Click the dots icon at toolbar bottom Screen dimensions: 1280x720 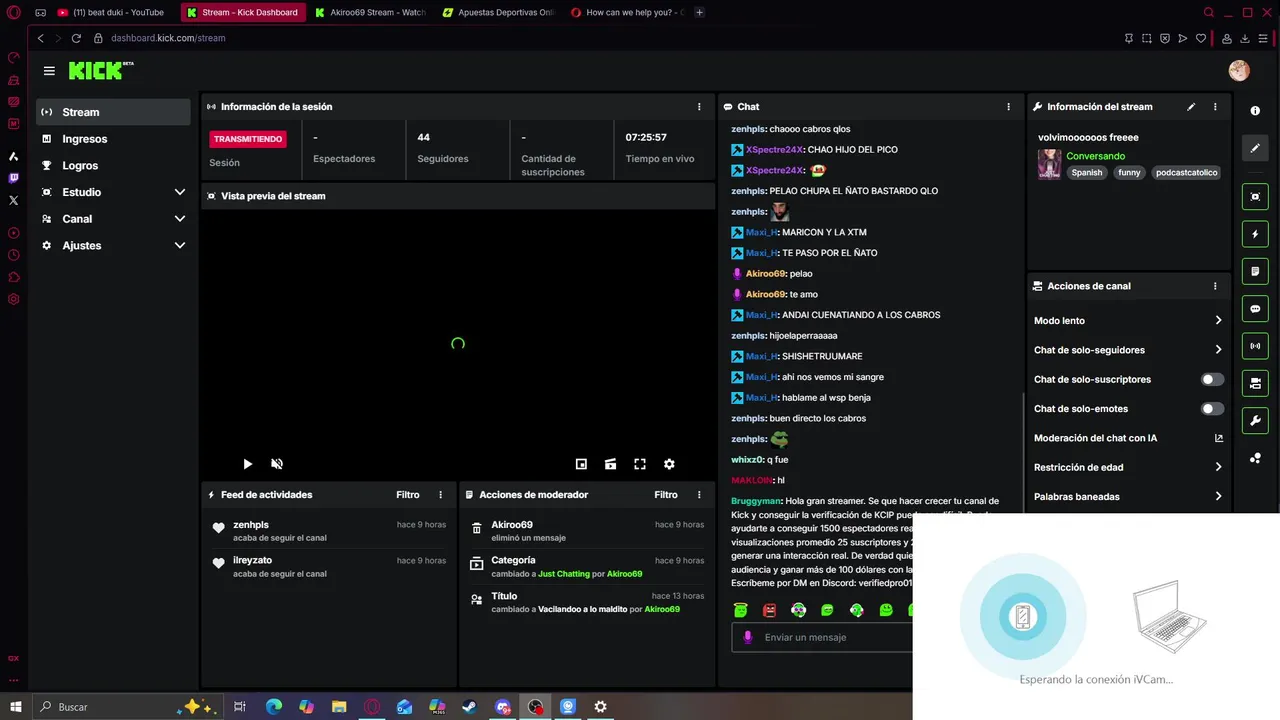[x=1255, y=458]
